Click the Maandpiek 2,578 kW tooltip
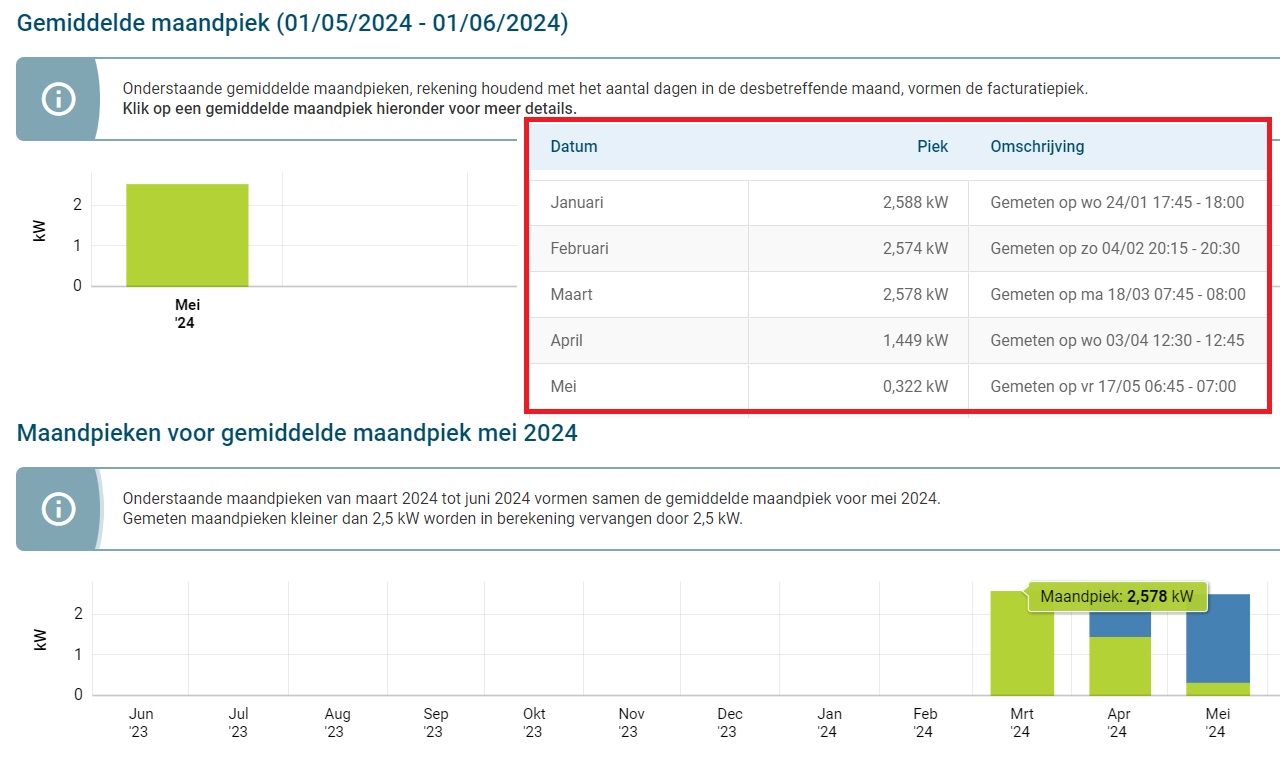 [1116, 596]
